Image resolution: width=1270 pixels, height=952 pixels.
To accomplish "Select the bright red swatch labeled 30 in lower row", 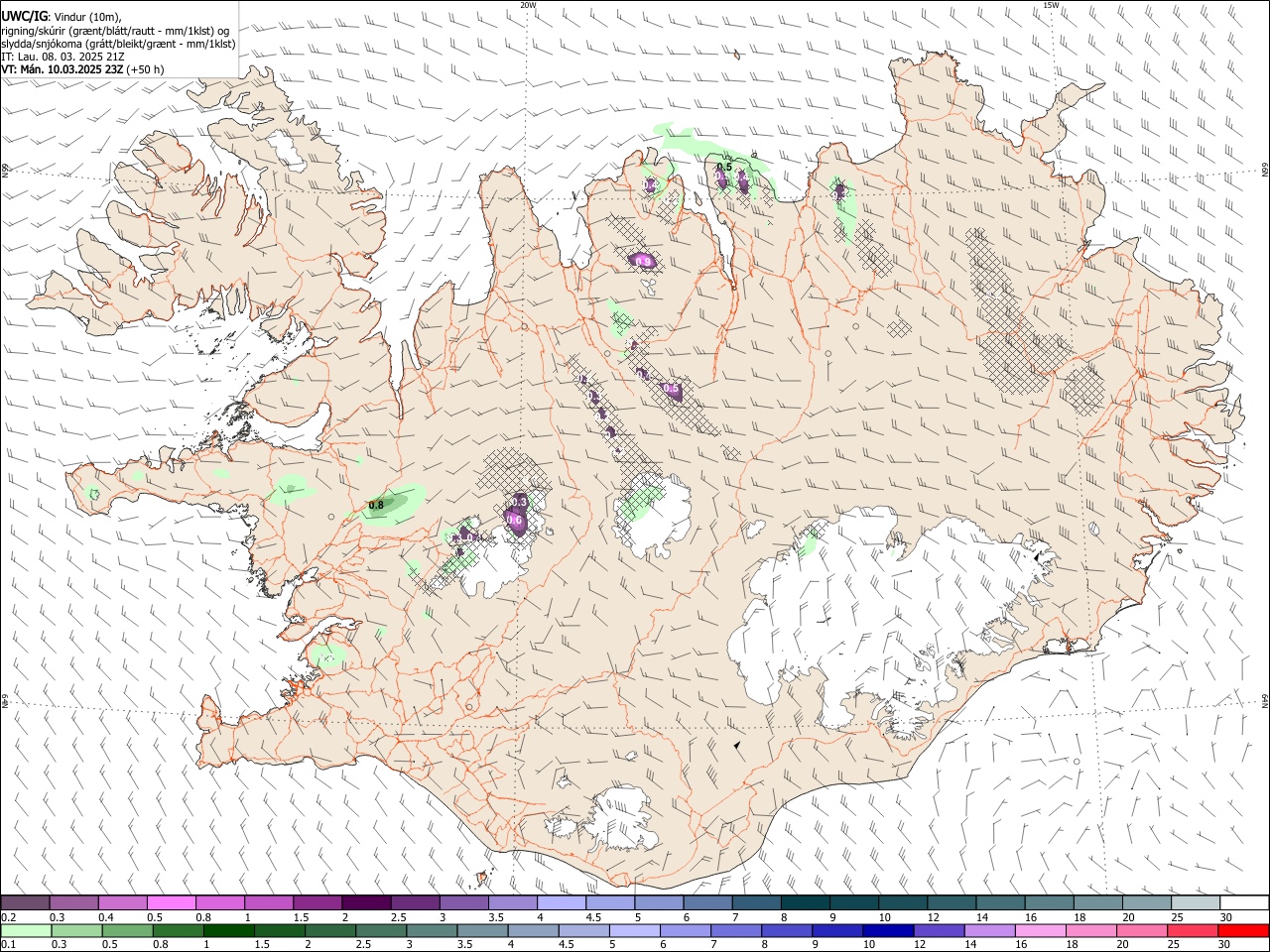I will (x=1243, y=930).
